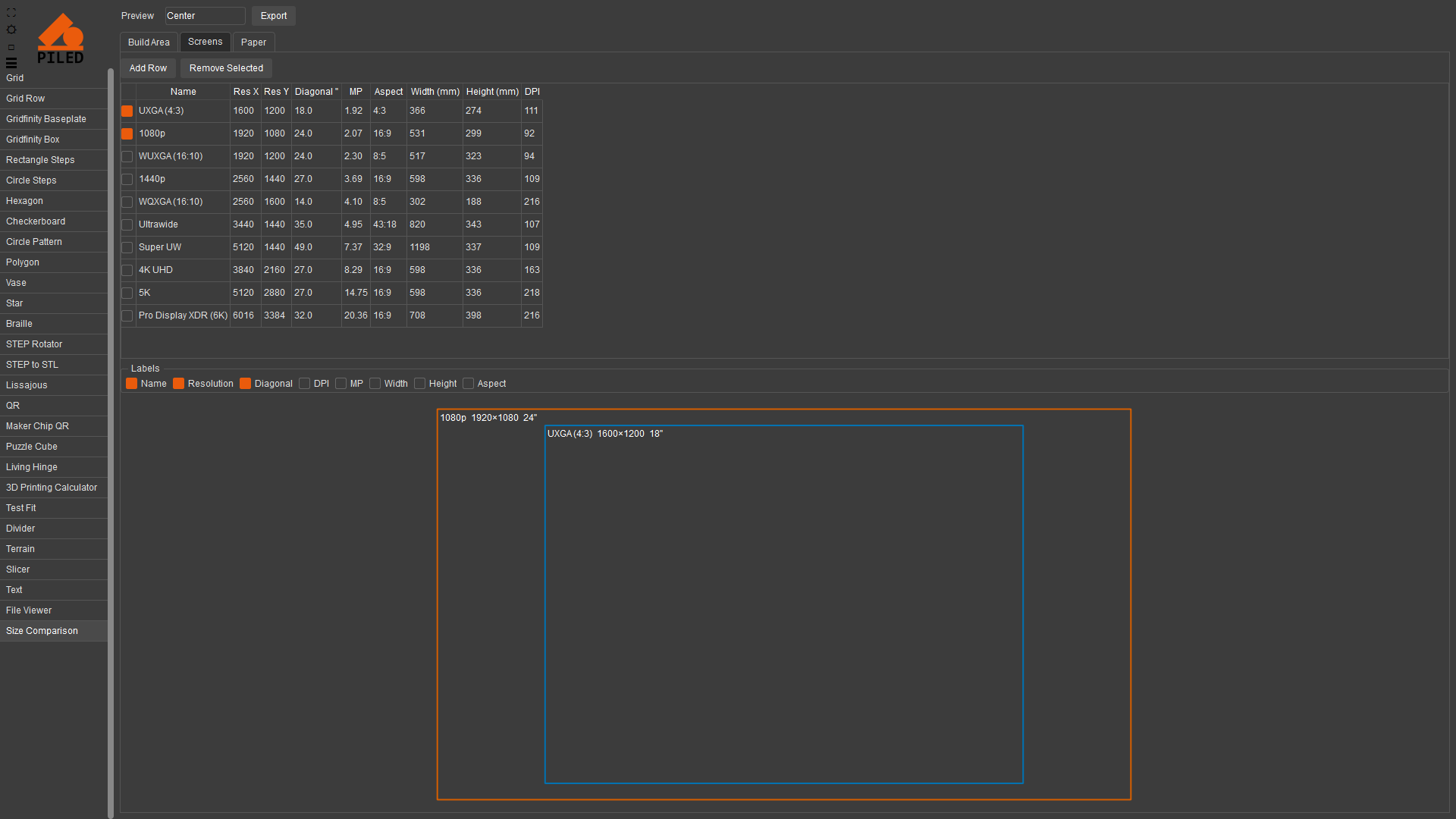Open the Paper tab
Viewport: 1456px width, 819px height.
[x=253, y=42]
